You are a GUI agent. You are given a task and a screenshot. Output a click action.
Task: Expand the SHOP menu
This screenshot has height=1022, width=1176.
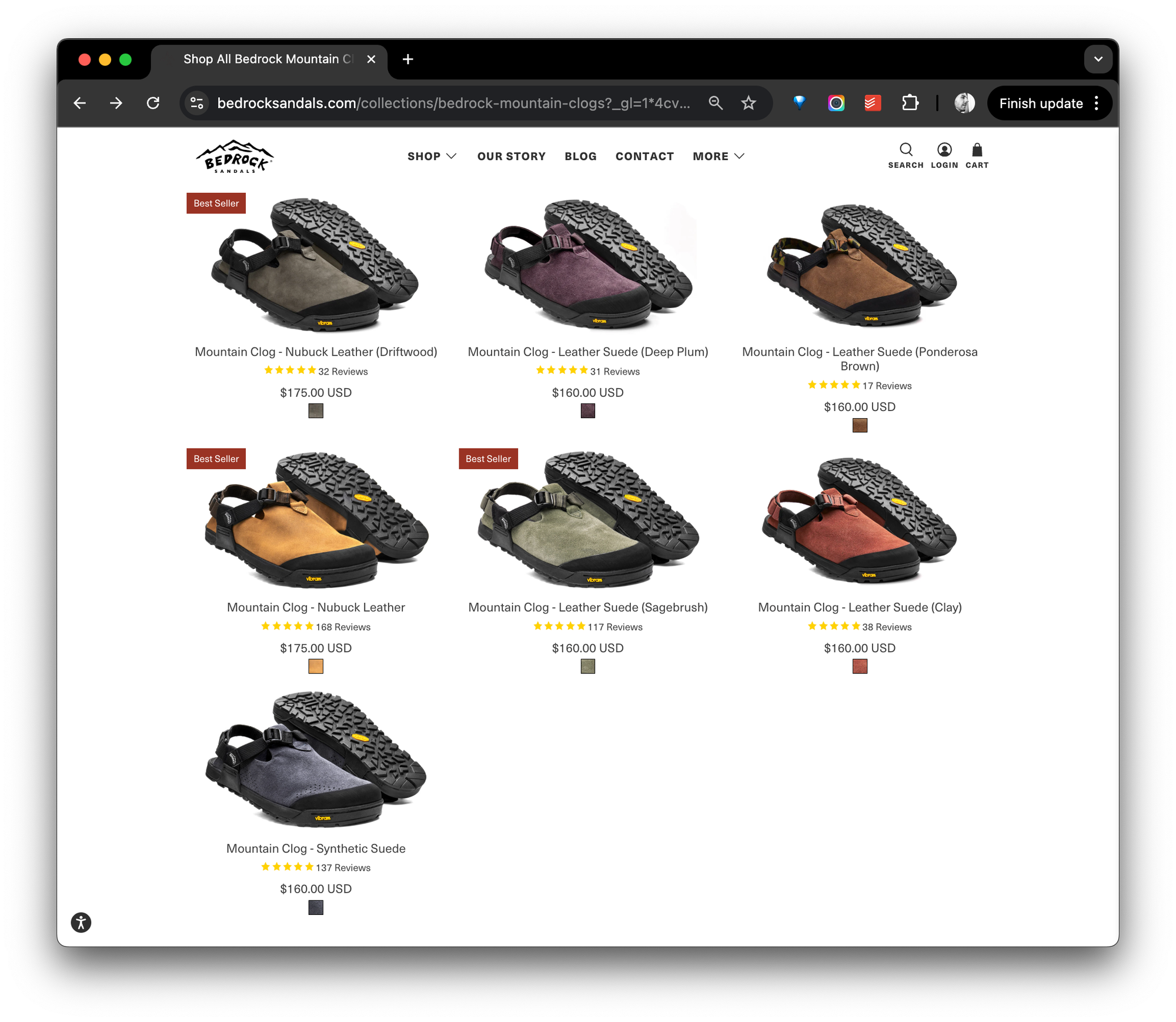pos(432,156)
